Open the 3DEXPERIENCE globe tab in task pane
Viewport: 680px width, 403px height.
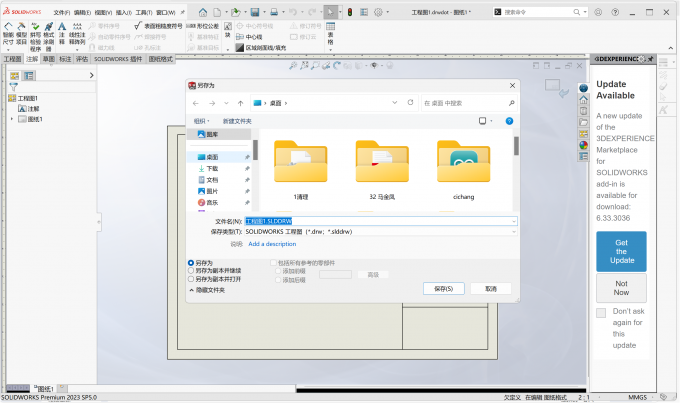583,88
